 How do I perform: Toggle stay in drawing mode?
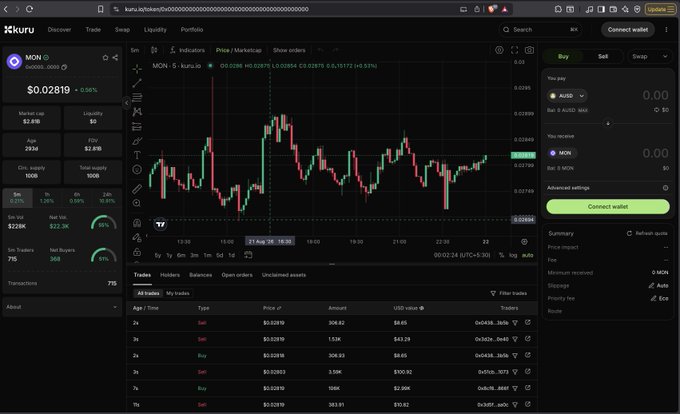tap(137, 238)
